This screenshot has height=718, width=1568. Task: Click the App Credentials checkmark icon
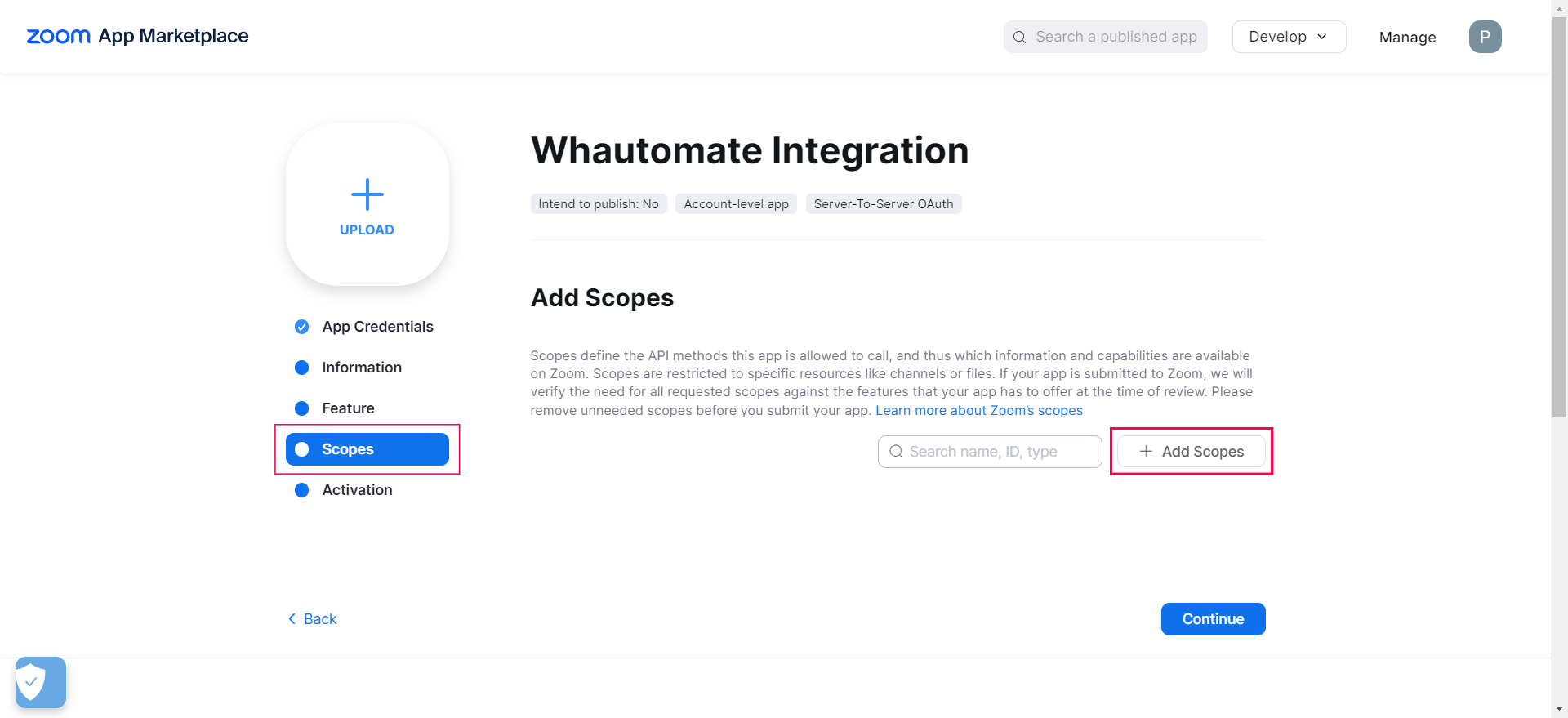pos(301,327)
